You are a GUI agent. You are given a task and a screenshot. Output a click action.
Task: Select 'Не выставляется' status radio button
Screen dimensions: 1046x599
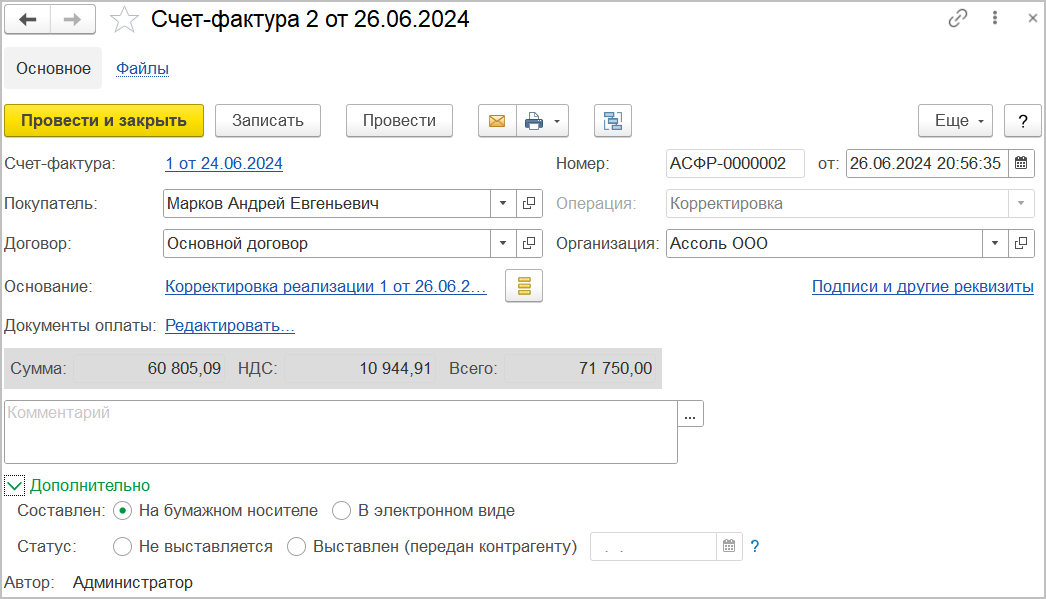coord(123,547)
